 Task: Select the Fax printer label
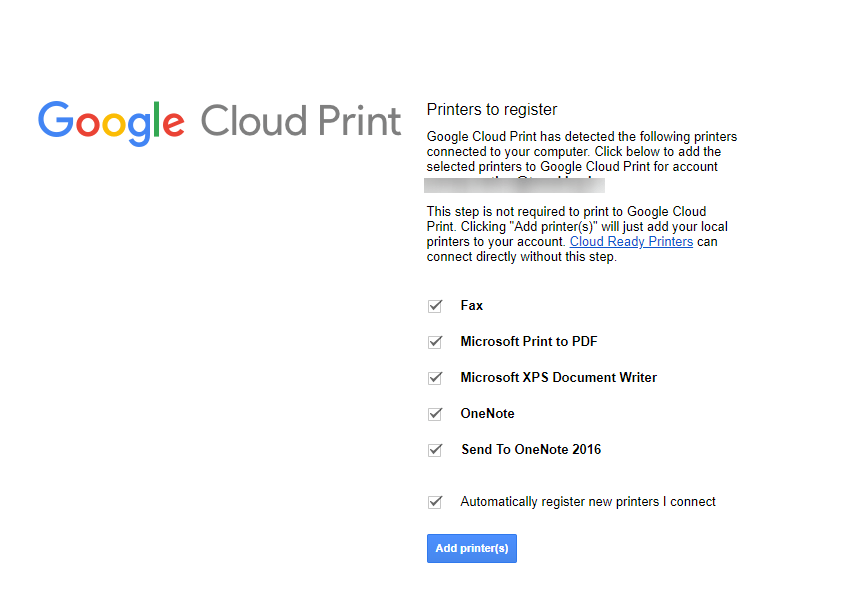(470, 306)
